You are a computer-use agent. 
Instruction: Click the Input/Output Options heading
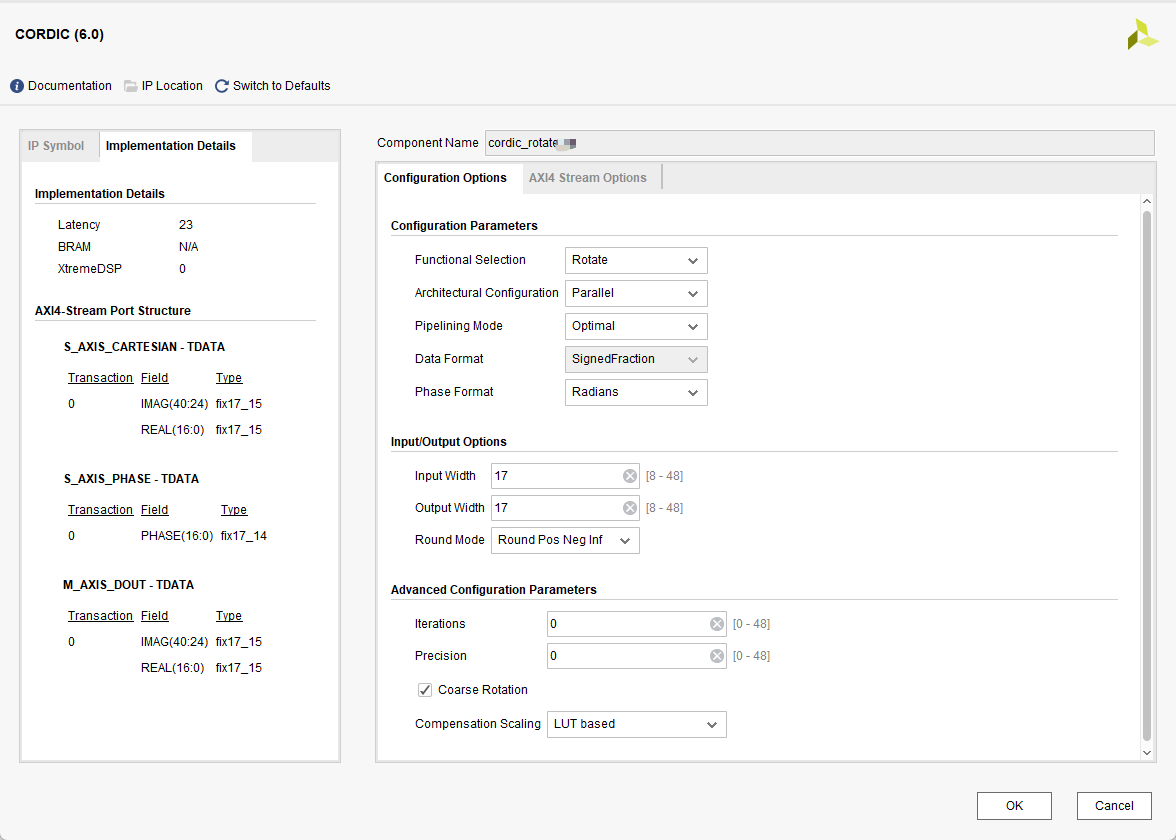(448, 442)
